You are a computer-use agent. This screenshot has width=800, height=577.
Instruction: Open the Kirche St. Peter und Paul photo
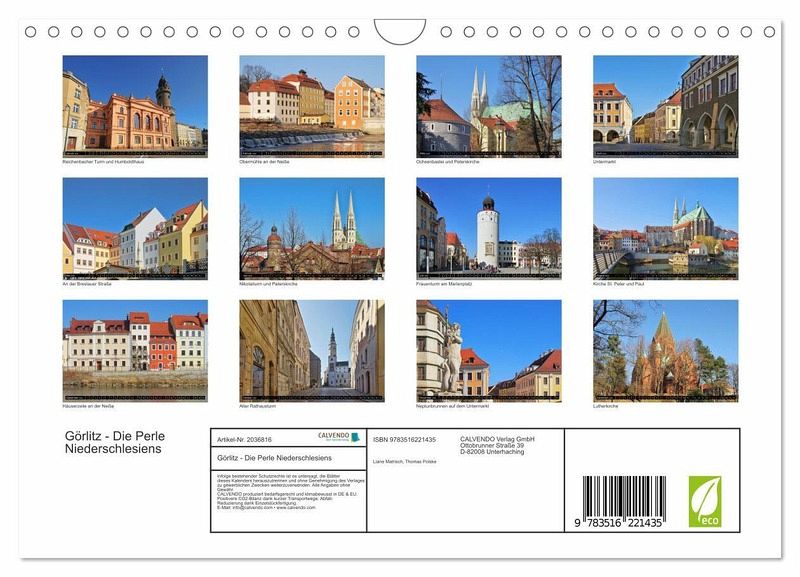665,229
